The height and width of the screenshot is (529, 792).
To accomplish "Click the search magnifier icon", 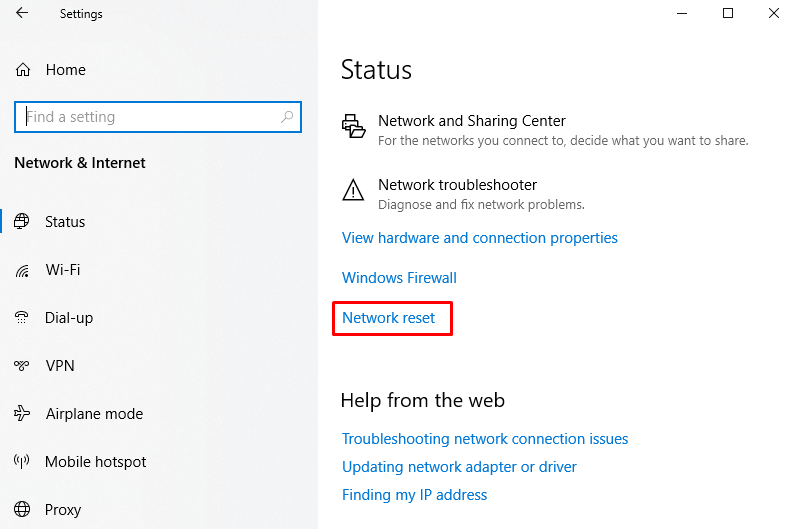I will (287, 117).
